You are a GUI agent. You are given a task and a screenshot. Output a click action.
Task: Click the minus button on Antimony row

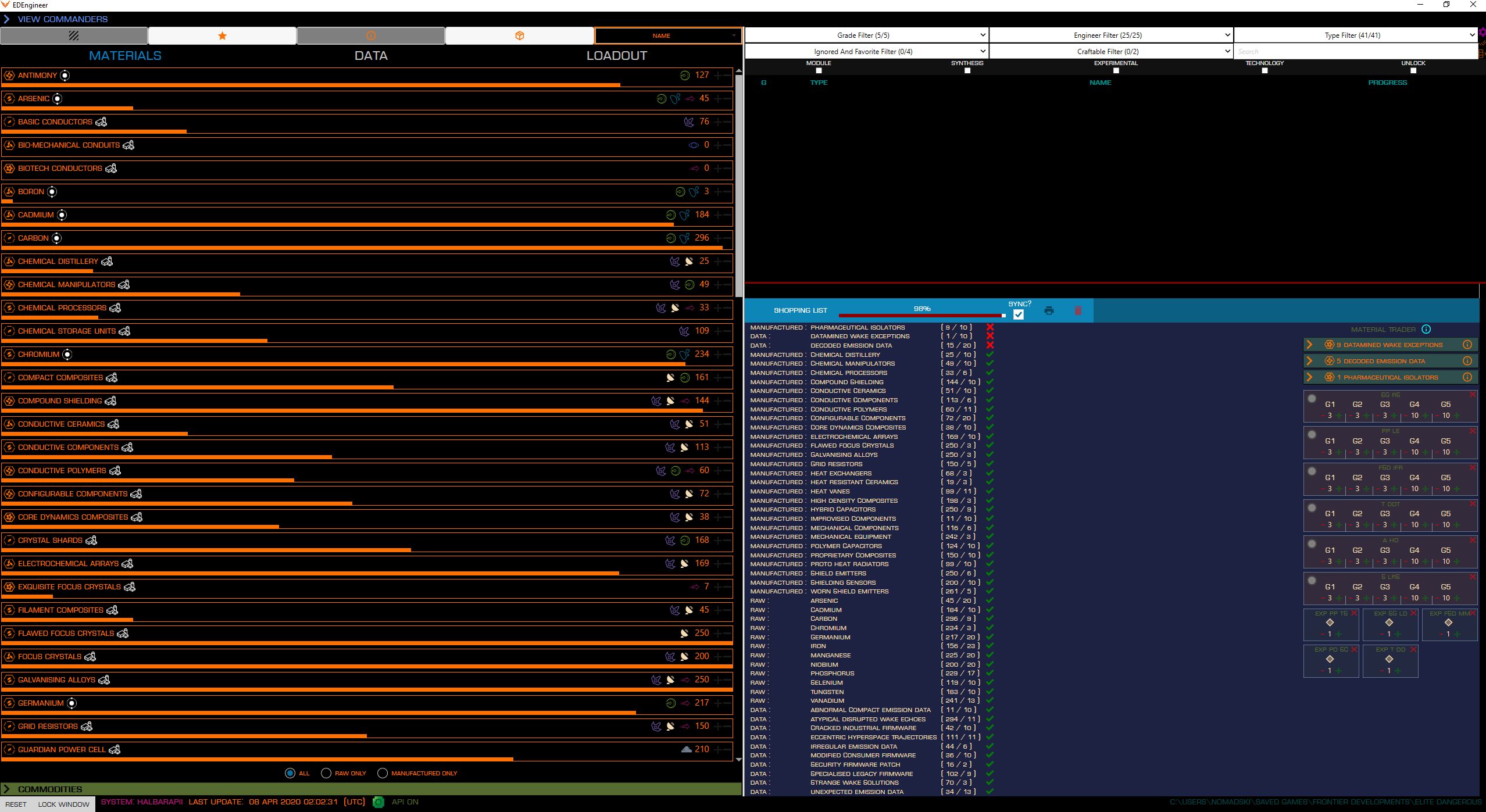click(727, 76)
